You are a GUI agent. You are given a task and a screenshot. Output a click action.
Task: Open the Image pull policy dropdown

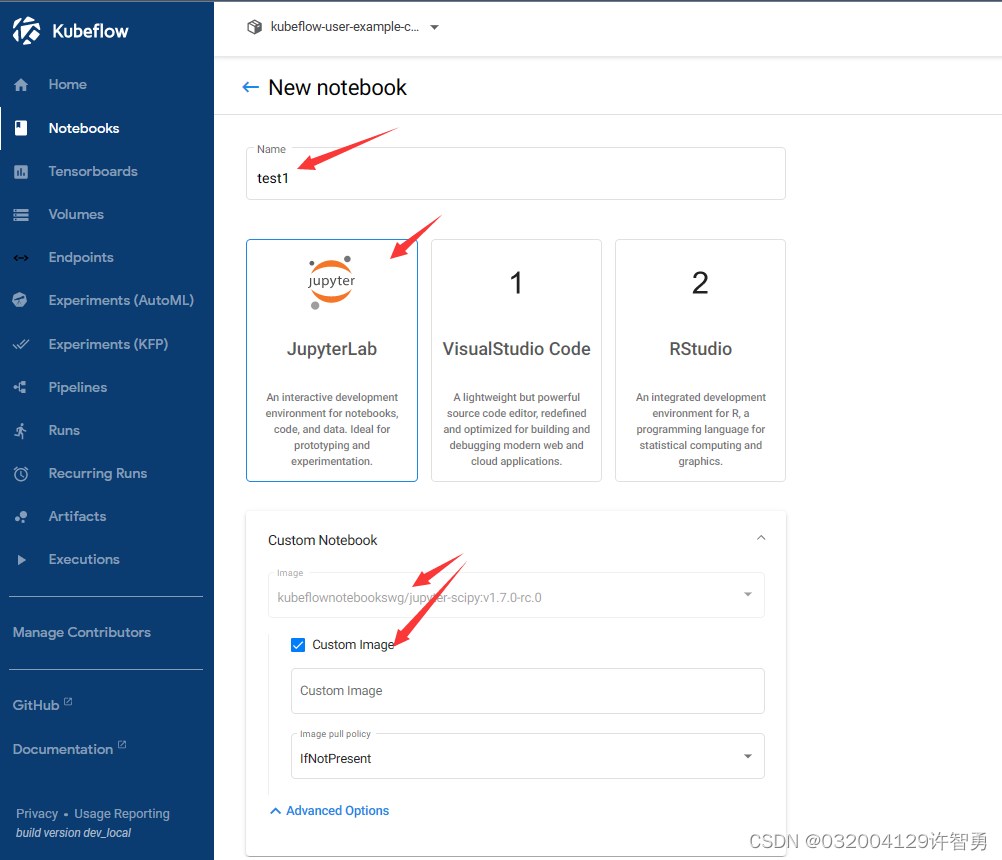click(528, 756)
